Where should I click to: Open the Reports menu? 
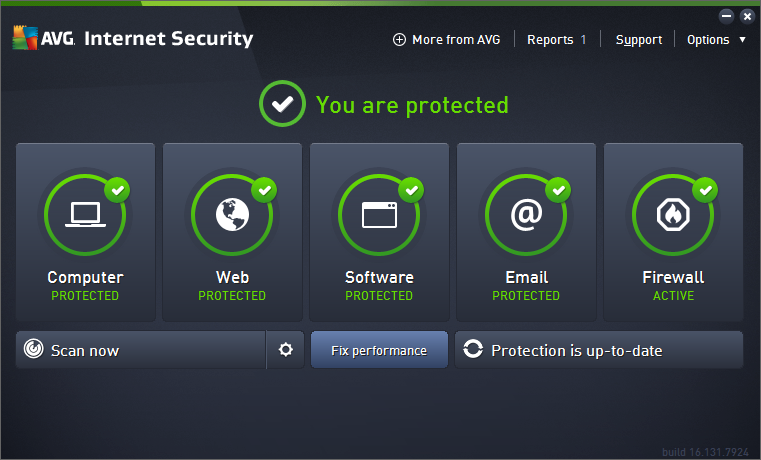click(x=556, y=40)
